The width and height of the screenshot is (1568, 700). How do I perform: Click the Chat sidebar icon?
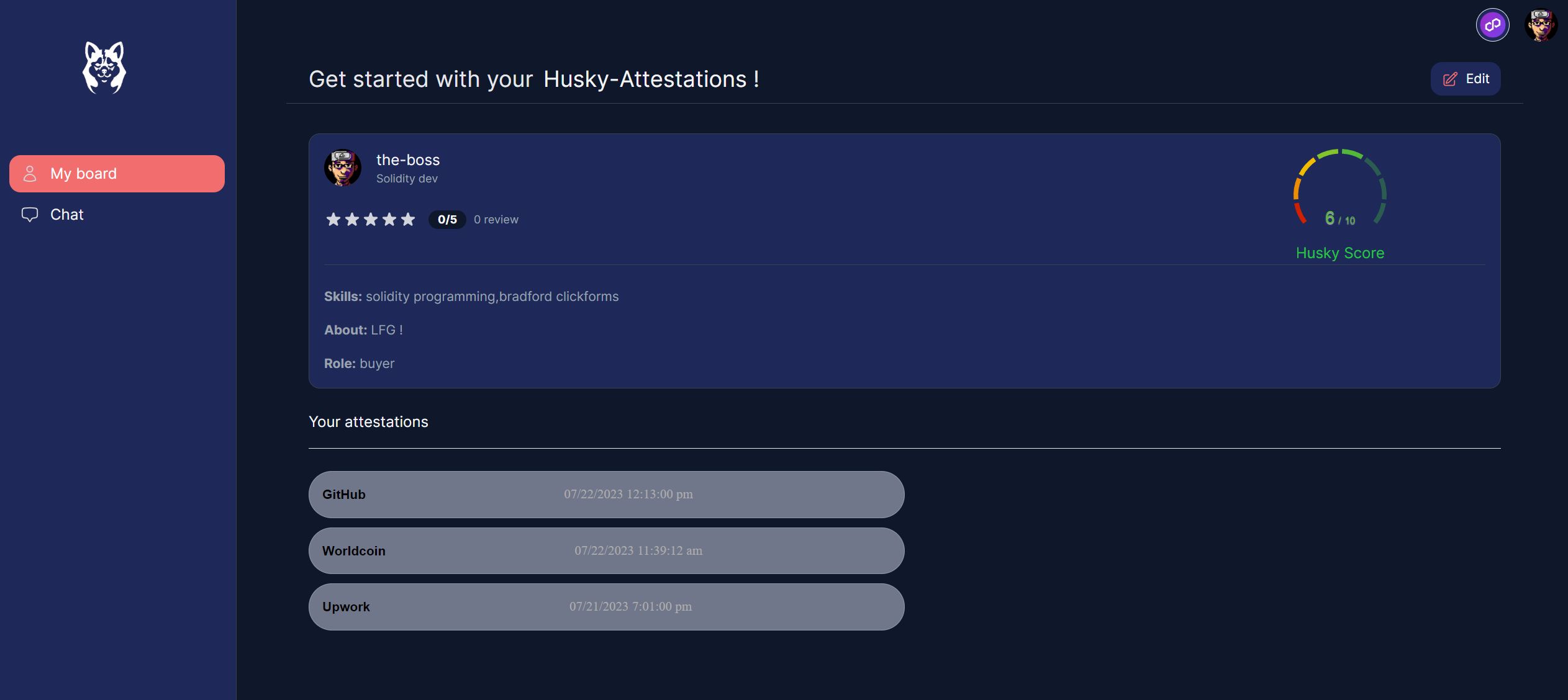click(29, 215)
